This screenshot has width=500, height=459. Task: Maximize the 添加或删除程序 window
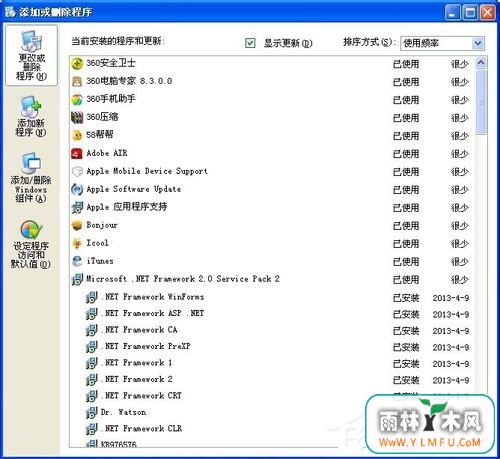pyautogui.click(x=470, y=13)
